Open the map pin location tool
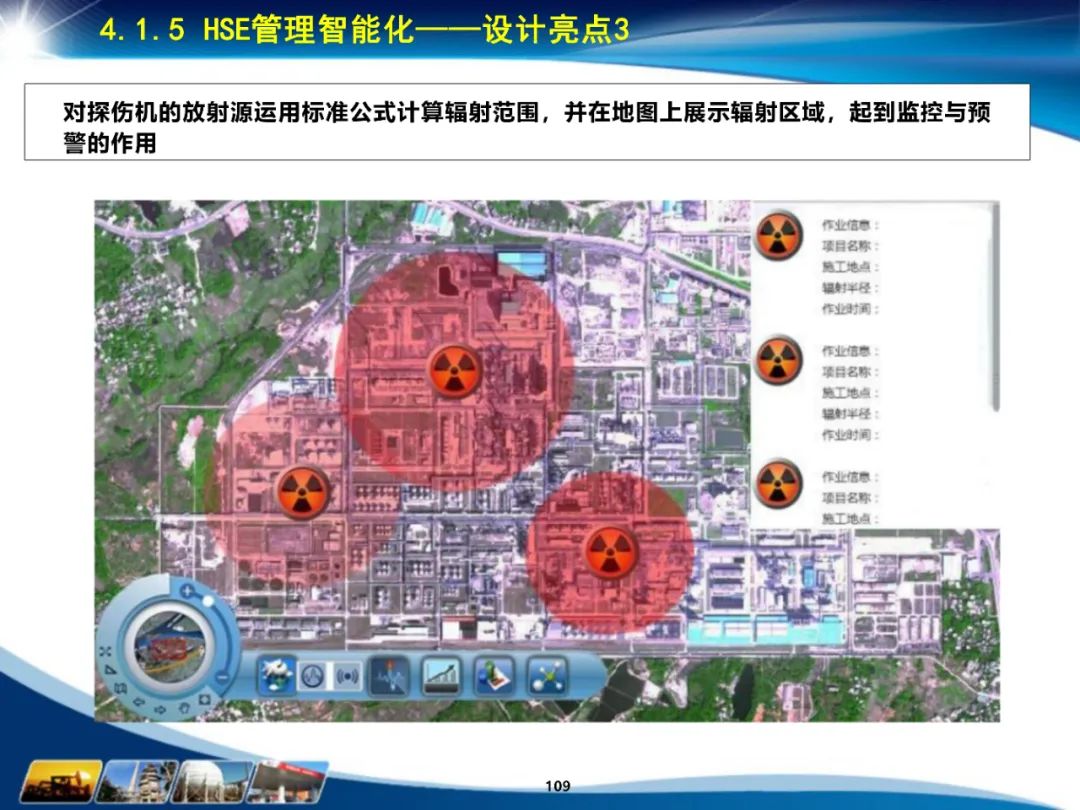This screenshot has width=1080, height=810. pyautogui.click(x=495, y=675)
